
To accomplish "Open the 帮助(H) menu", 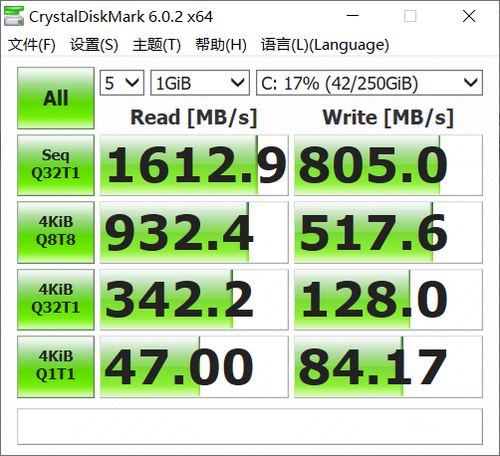I will [x=221, y=45].
